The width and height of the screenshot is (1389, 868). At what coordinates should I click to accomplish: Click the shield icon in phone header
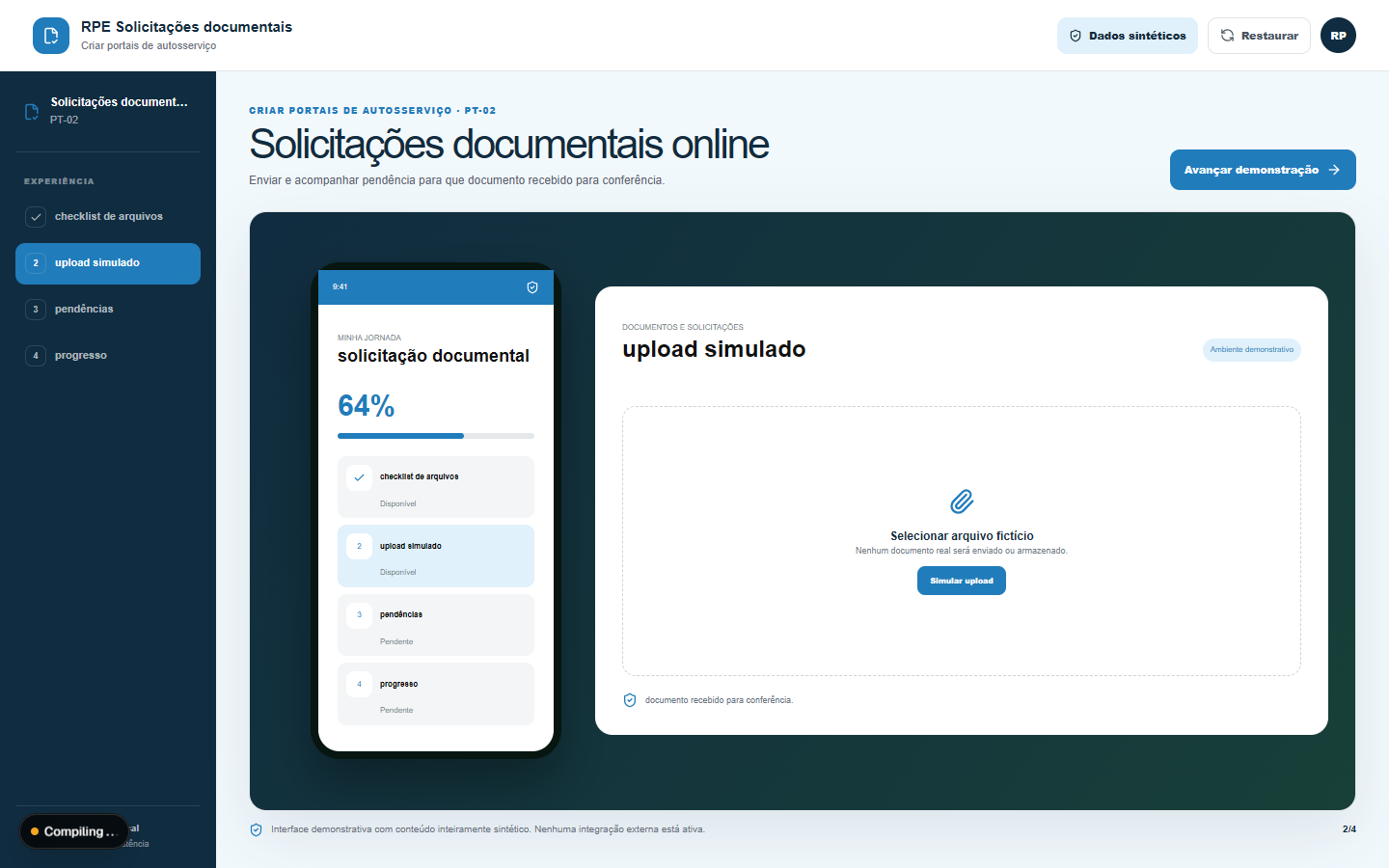click(532, 287)
